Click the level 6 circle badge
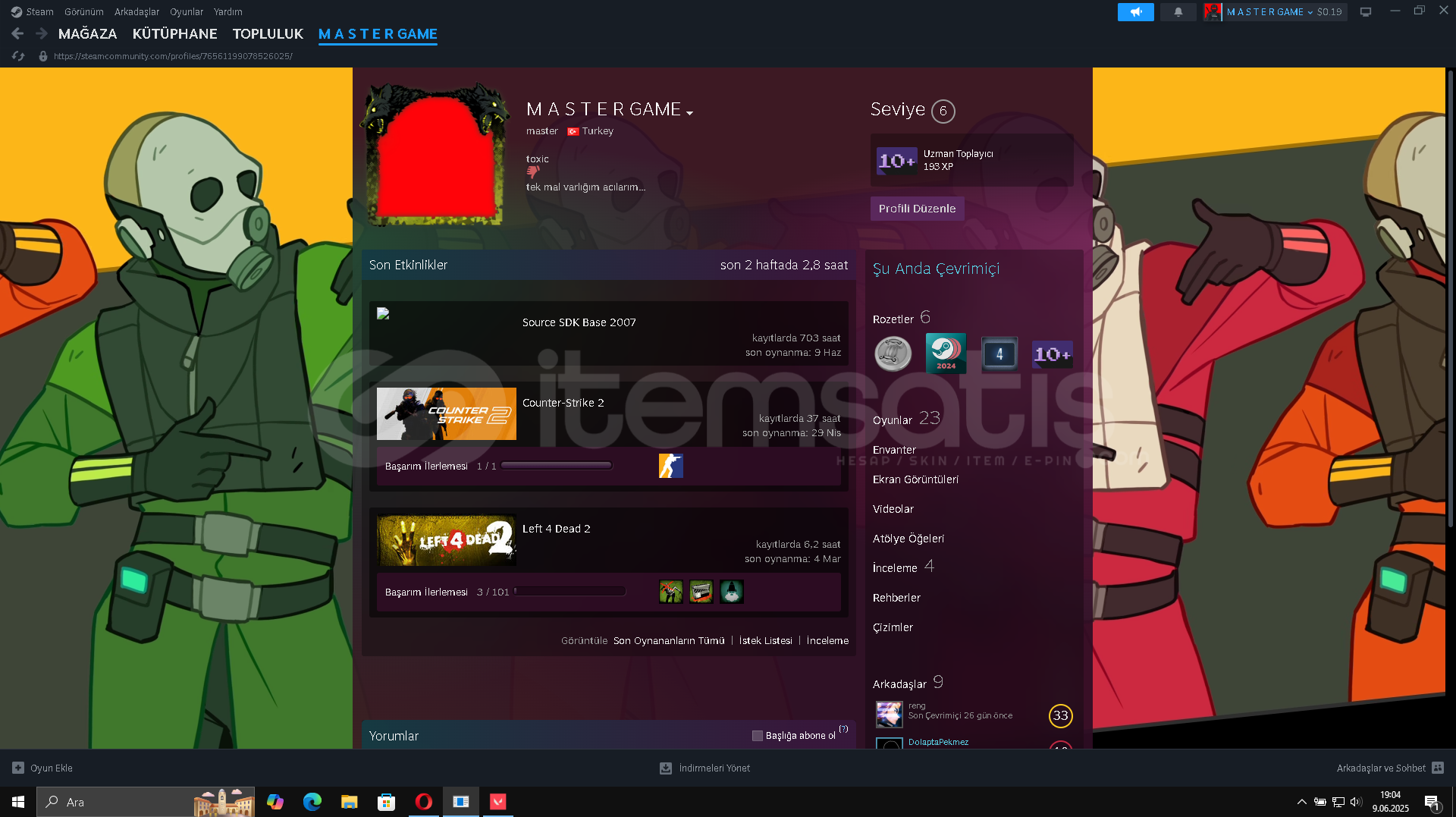This screenshot has height=817, width=1456. pos(943,111)
